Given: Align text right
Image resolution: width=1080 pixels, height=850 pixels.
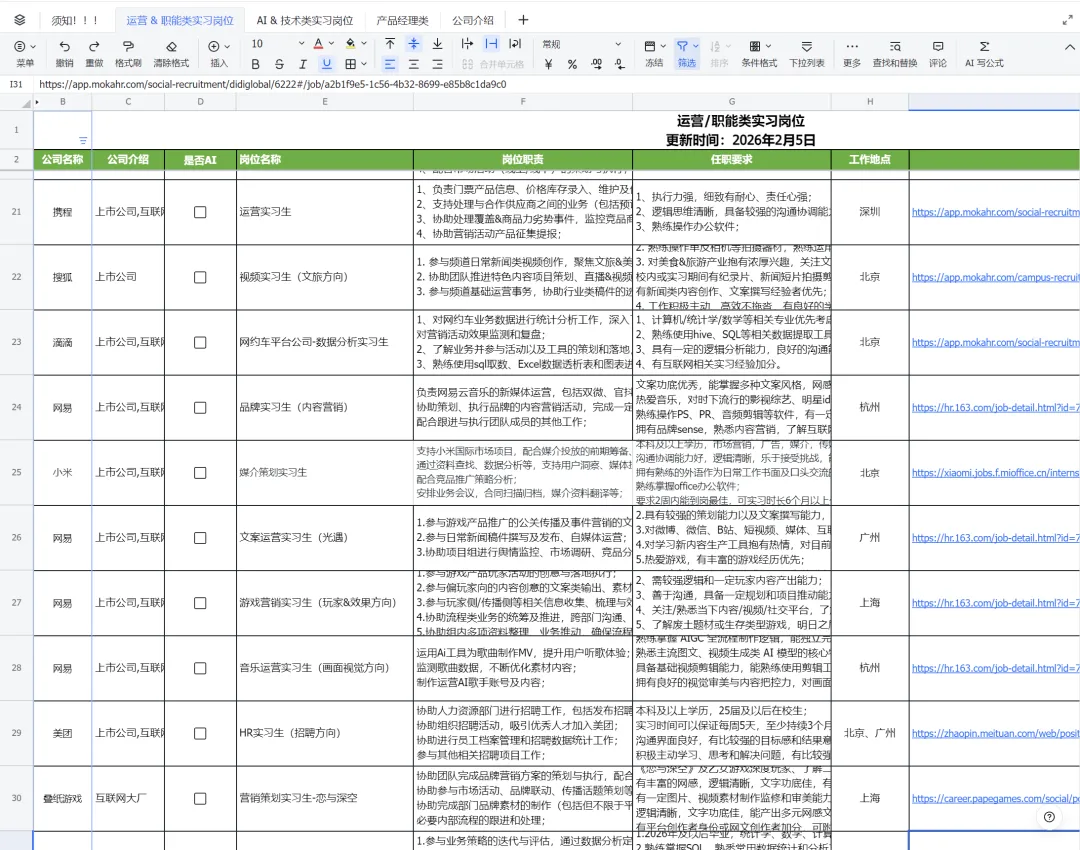Looking at the screenshot, I should coord(437,64).
